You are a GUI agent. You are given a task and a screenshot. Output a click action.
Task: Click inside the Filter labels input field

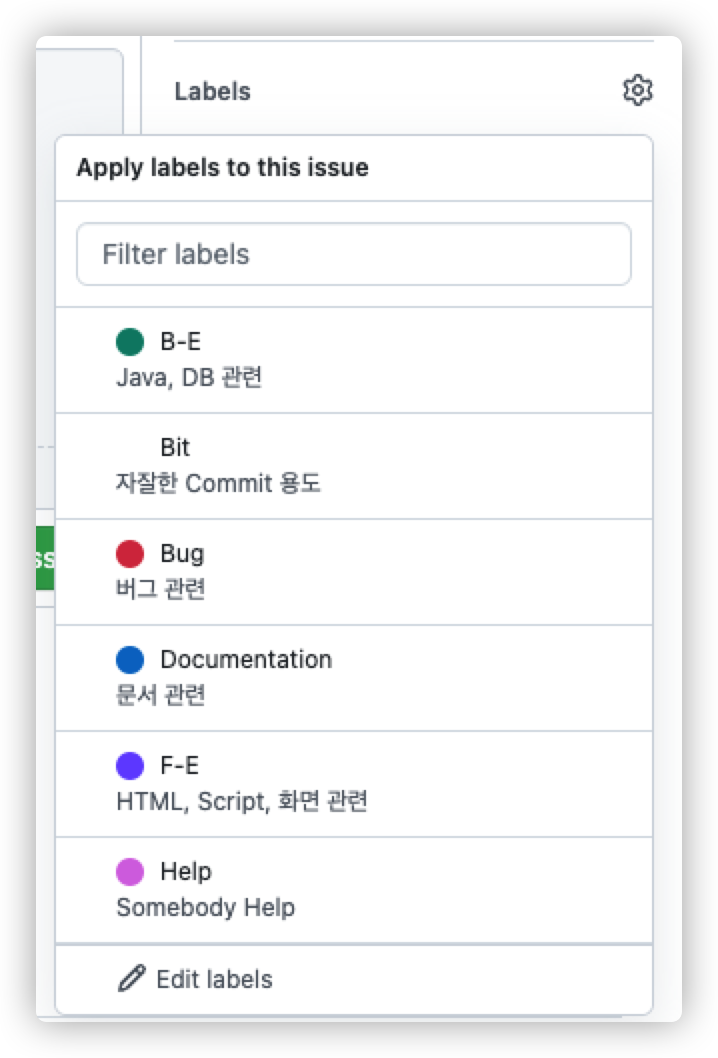tap(353, 254)
